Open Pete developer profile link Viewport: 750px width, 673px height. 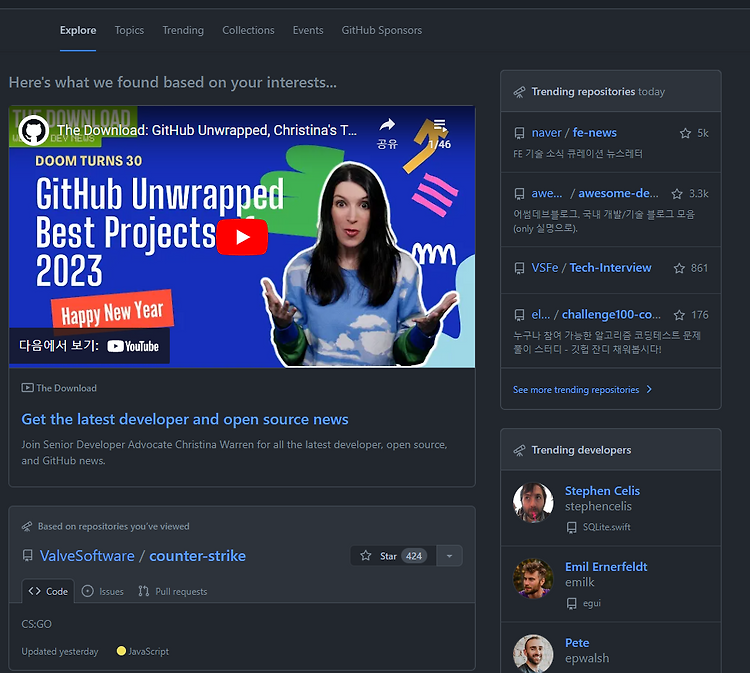[577, 643]
